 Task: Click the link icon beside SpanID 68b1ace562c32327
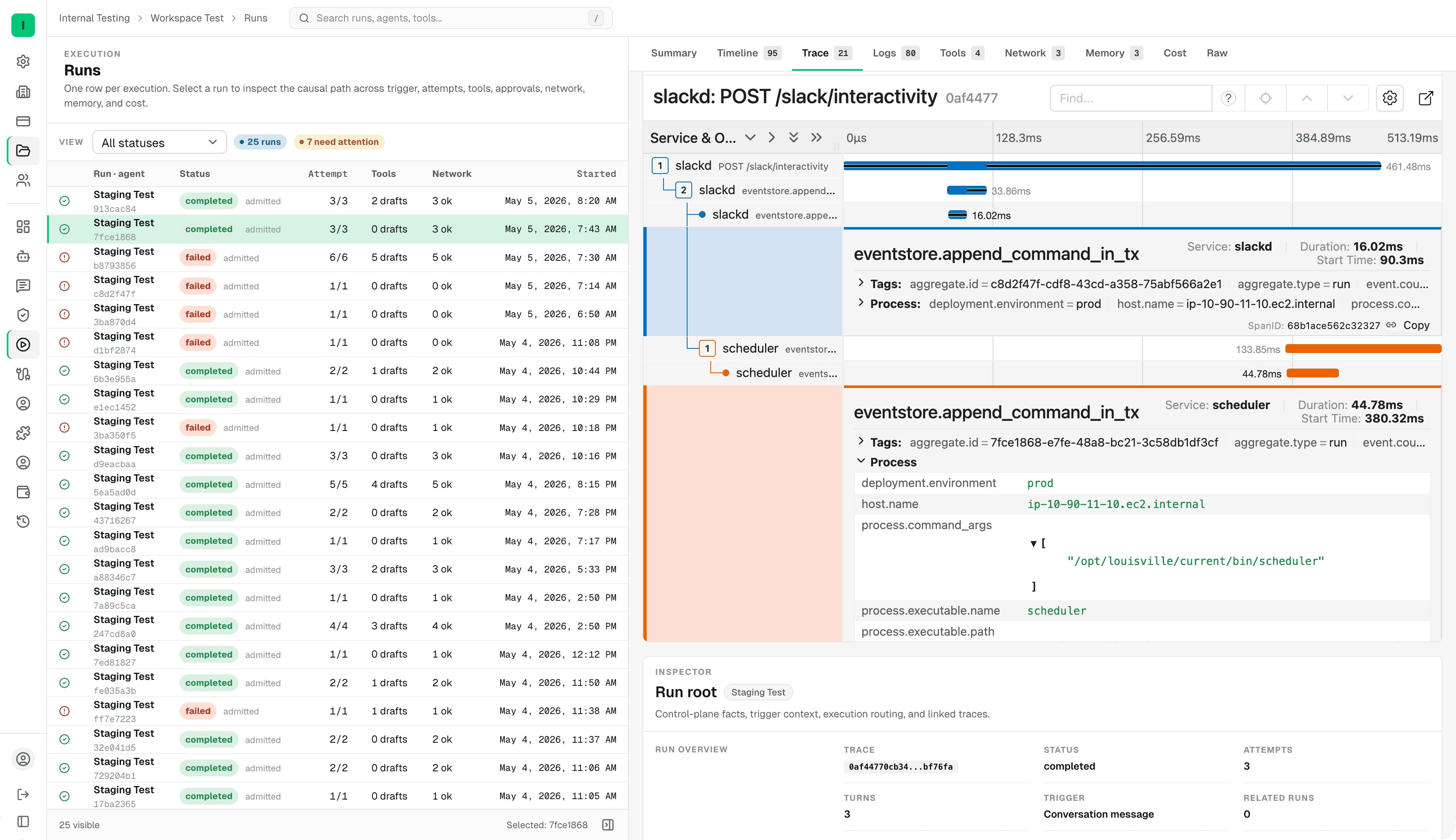[1391, 325]
